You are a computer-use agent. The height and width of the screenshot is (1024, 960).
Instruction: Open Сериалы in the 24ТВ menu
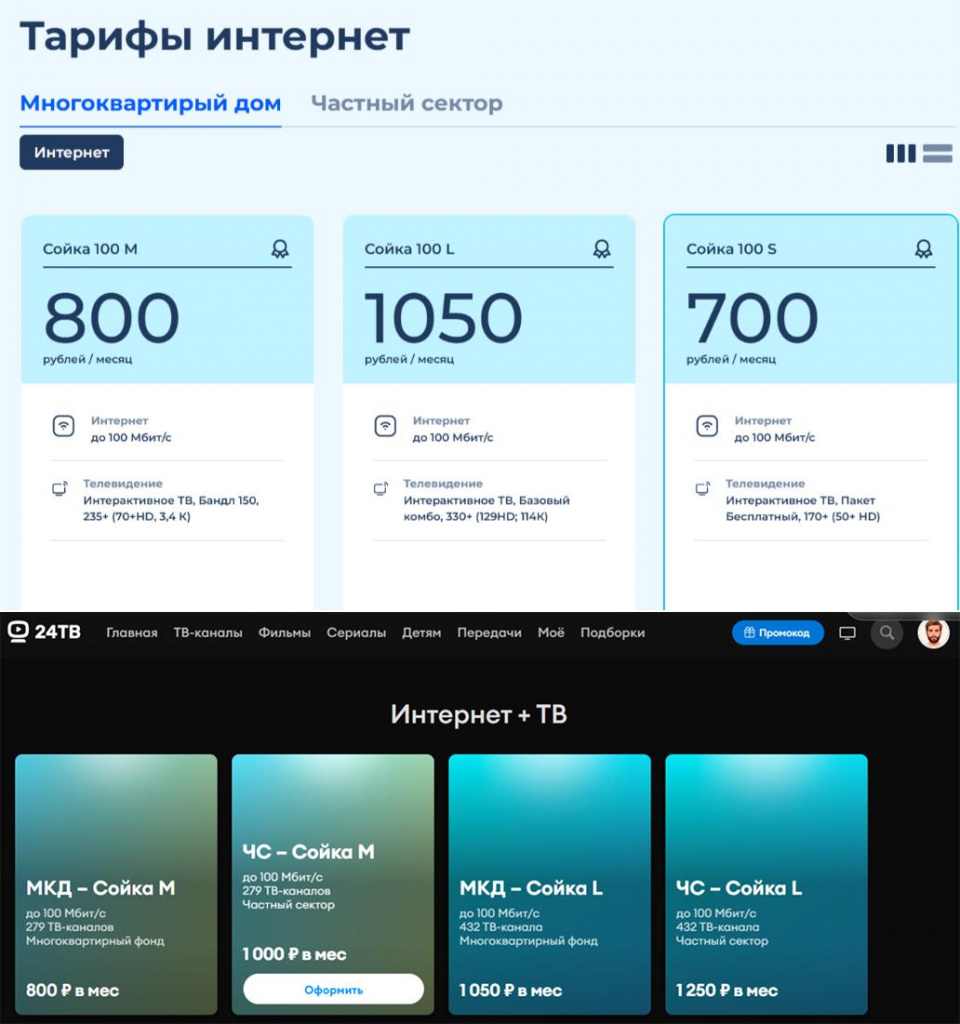(x=356, y=633)
